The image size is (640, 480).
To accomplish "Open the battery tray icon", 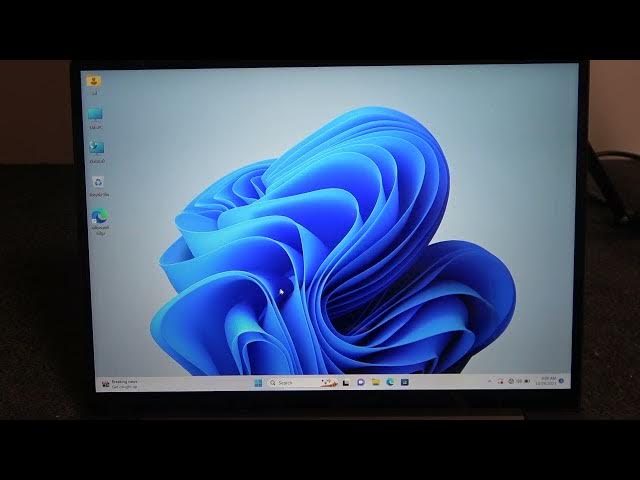I will click(x=527, y=381).
